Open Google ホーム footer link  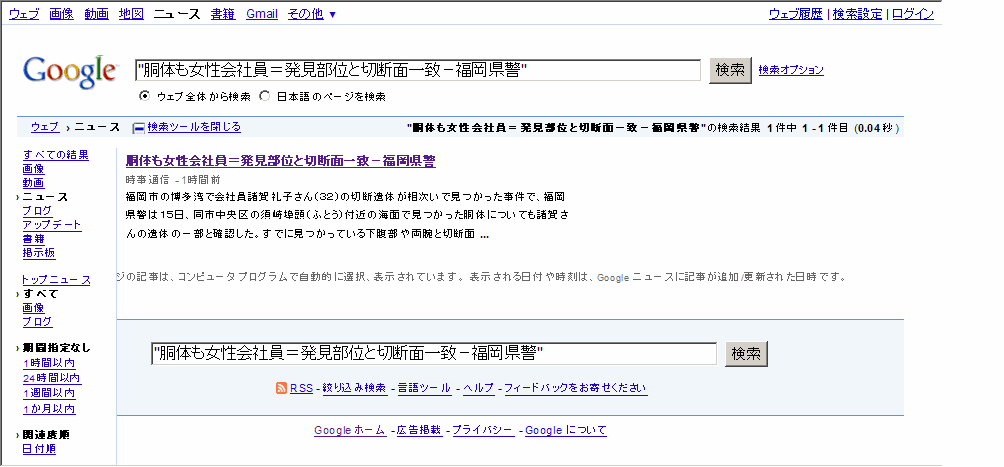pos(350,430)
